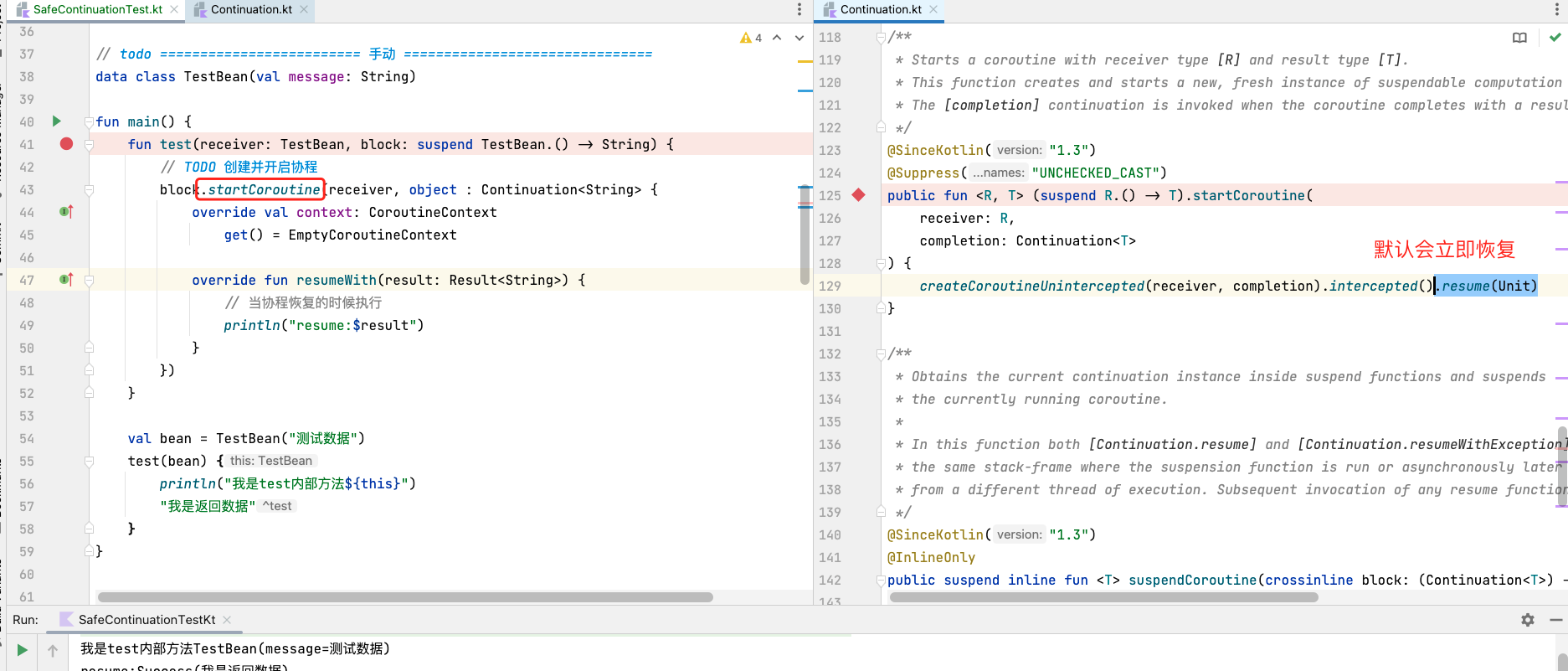1568x671 pixels.
Task: Click the println resume statement
Action: 323,325
